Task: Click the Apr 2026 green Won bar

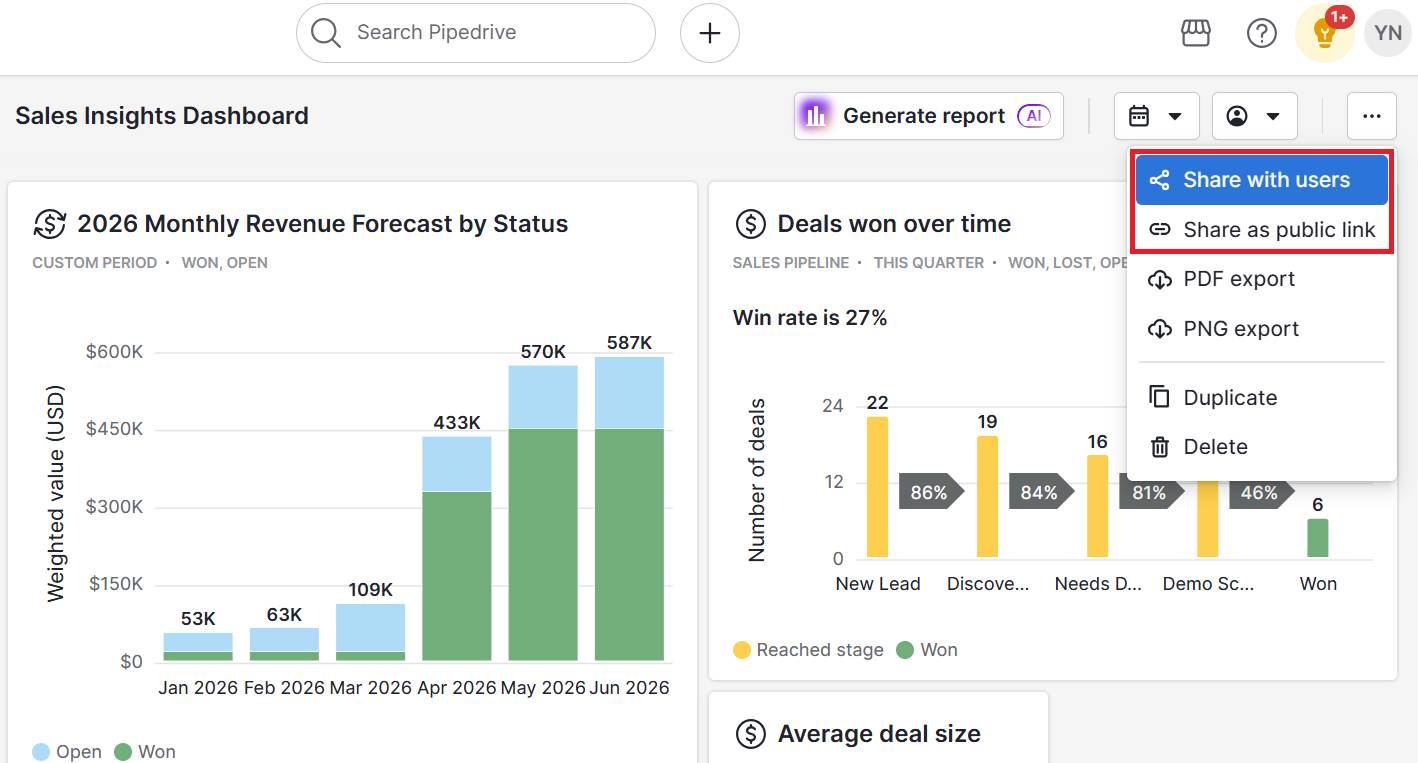Action: pos(457,576)
